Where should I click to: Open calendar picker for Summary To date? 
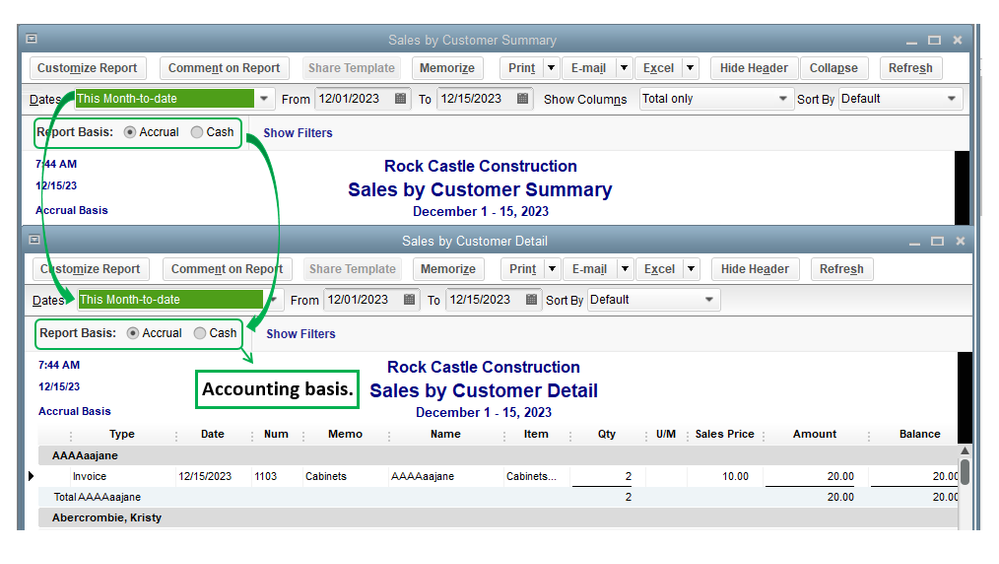pyautogui.click(x=522, y=99)
